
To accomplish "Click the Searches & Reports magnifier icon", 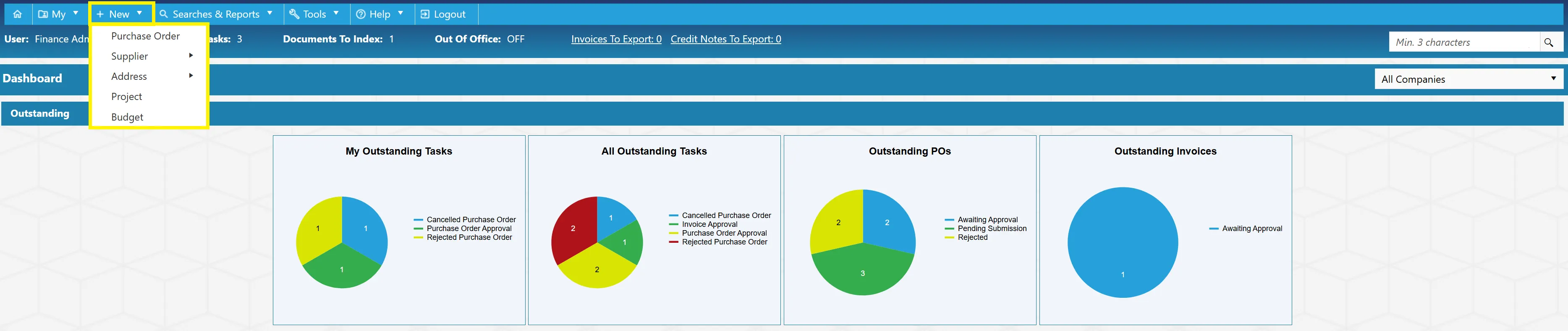I will [x=164, y=14].
